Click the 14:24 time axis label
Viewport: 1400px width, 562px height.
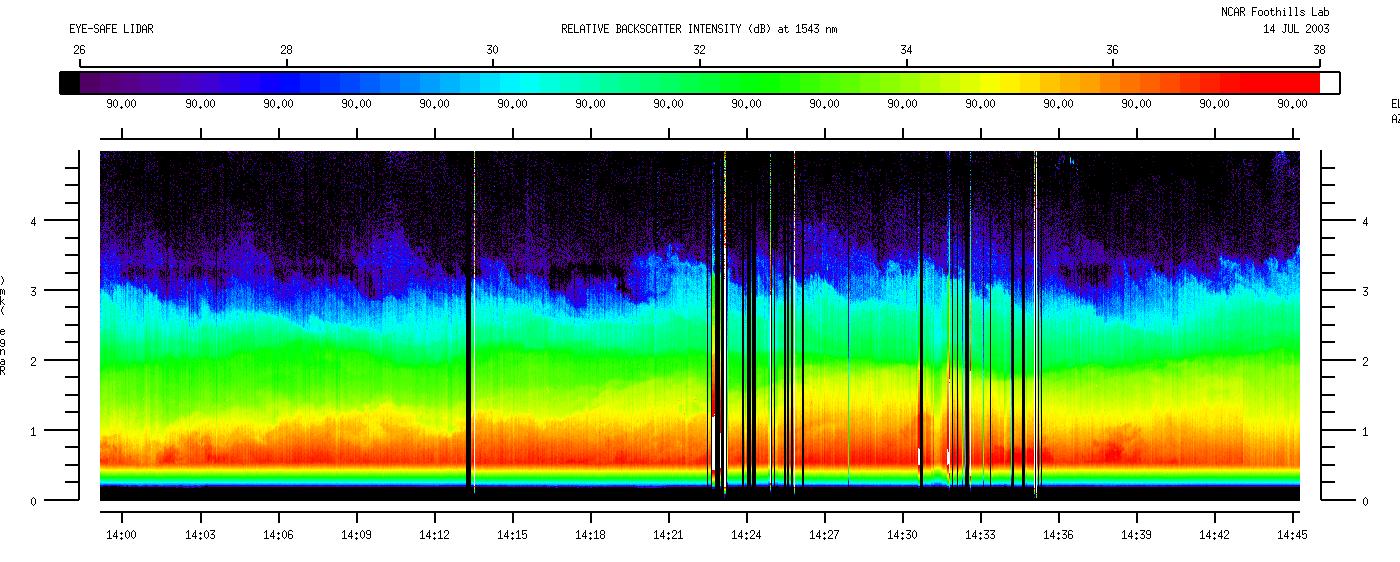747,536
